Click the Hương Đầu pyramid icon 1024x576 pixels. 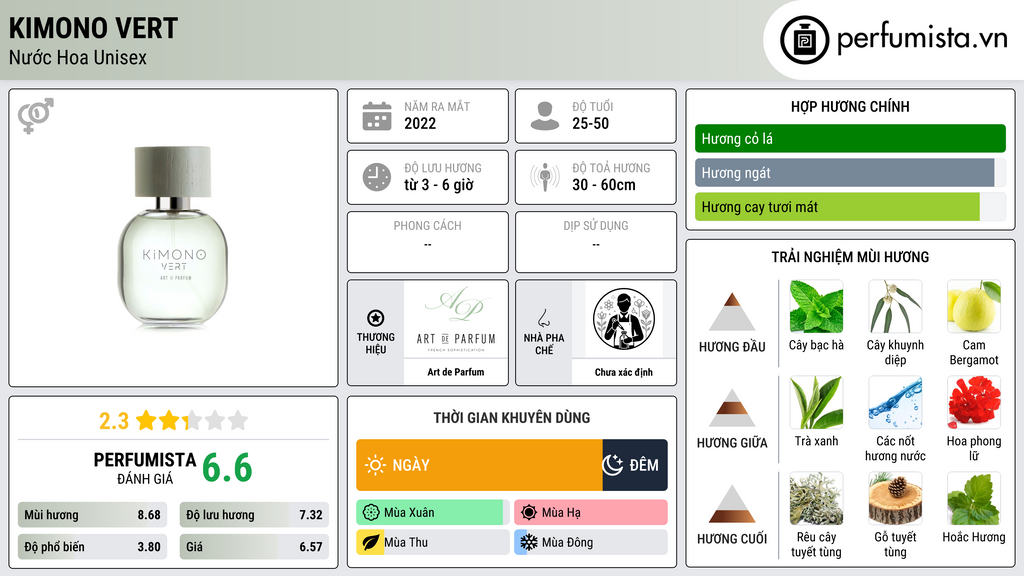[732, 312]
